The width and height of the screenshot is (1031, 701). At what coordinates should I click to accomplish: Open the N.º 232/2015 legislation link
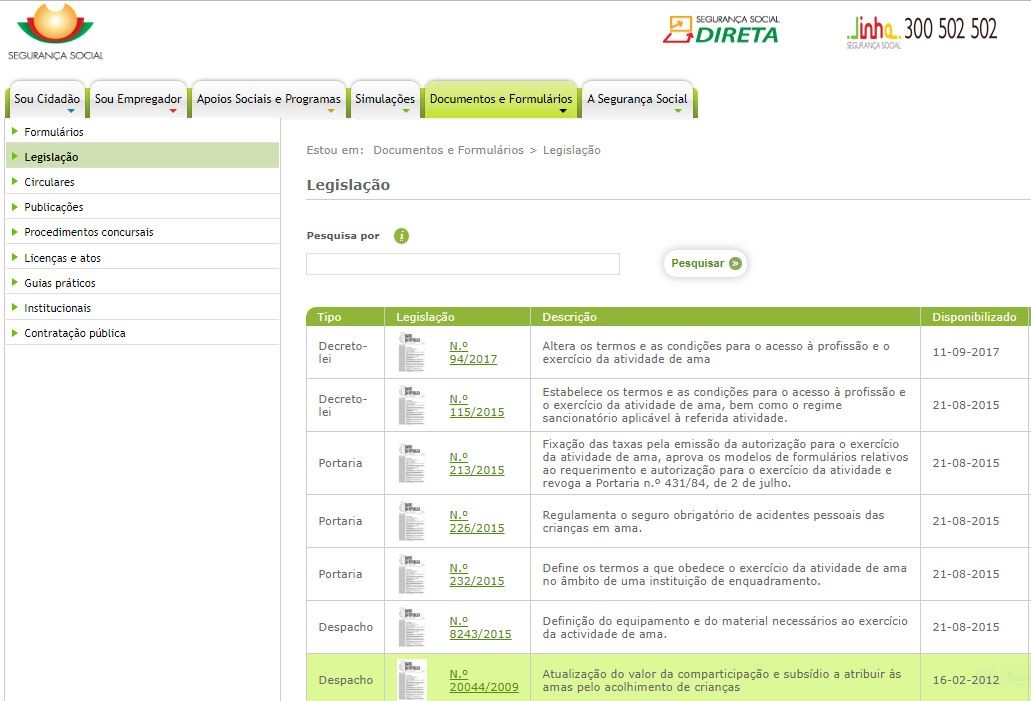[x=476, y=574]
